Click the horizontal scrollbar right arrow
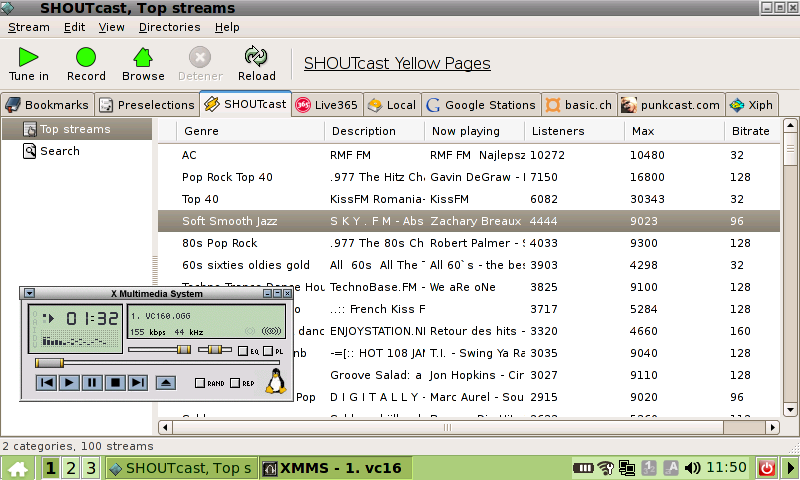 [x=773, y=427]
